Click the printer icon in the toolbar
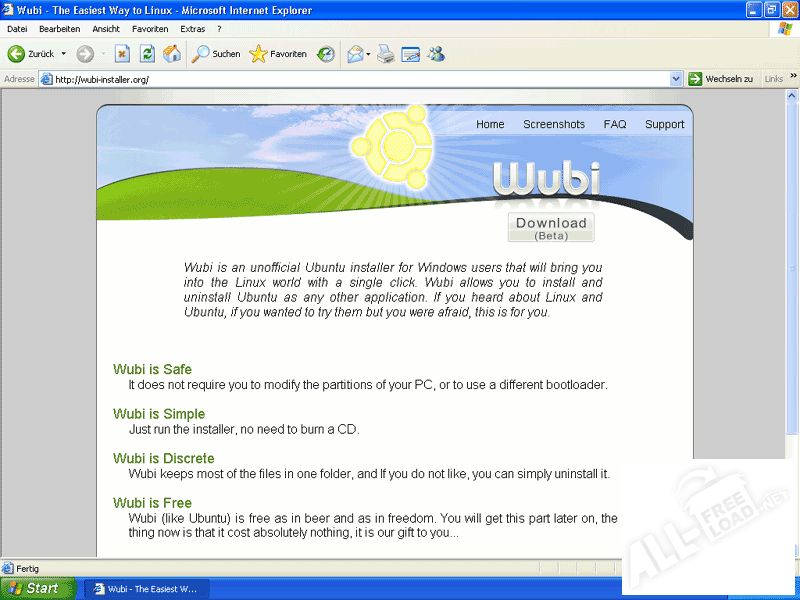Viewport: 800px width, 600px height. coord(386,54)
